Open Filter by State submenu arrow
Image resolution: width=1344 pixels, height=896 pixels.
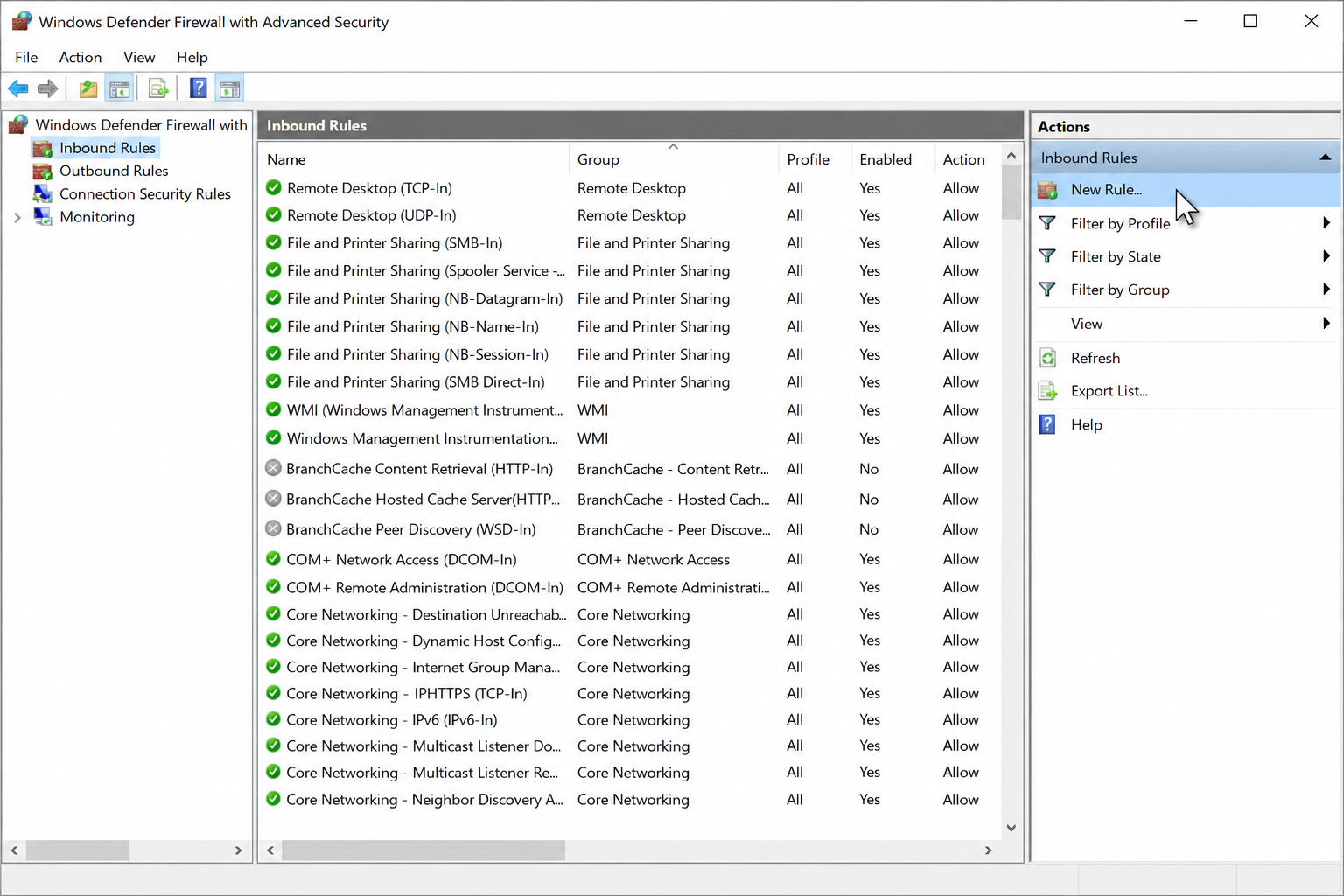[1326, 256]
